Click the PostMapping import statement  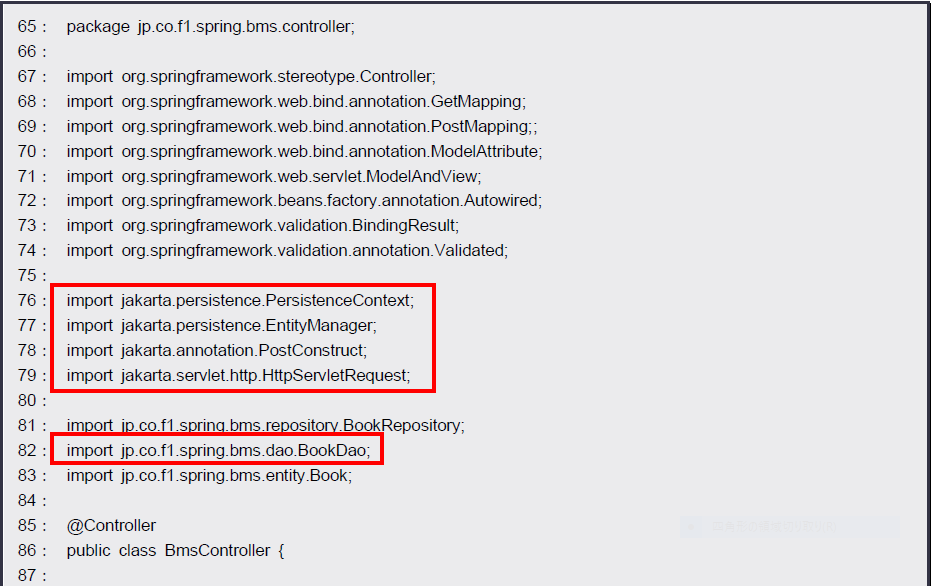tap(300, 127)
